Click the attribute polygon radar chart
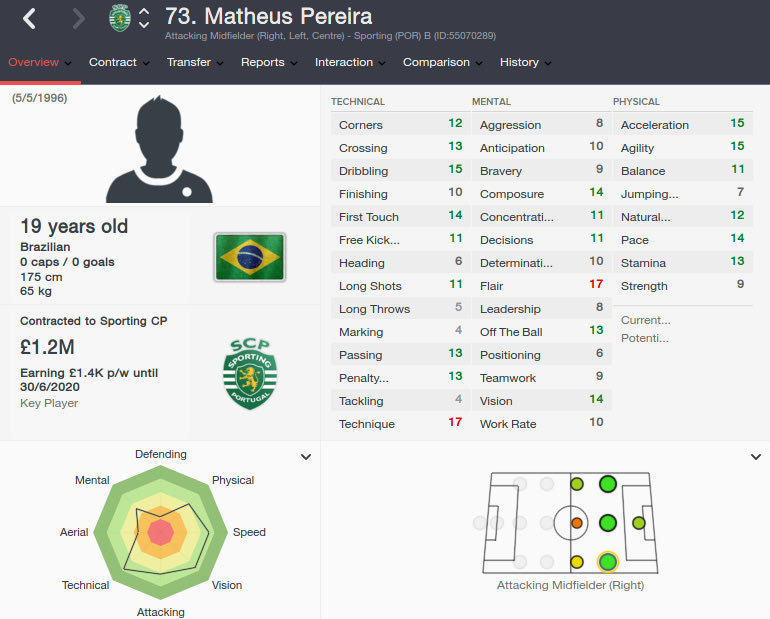 [x=160, y=530]
